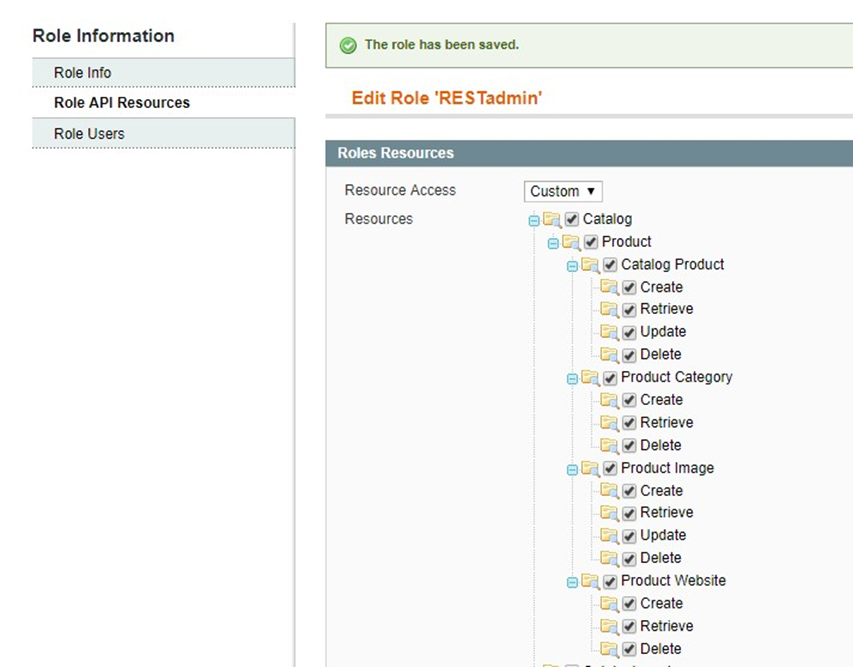
Task: Click the Product Website tree label
Action: pyautogui.click(x=673, y=581)
